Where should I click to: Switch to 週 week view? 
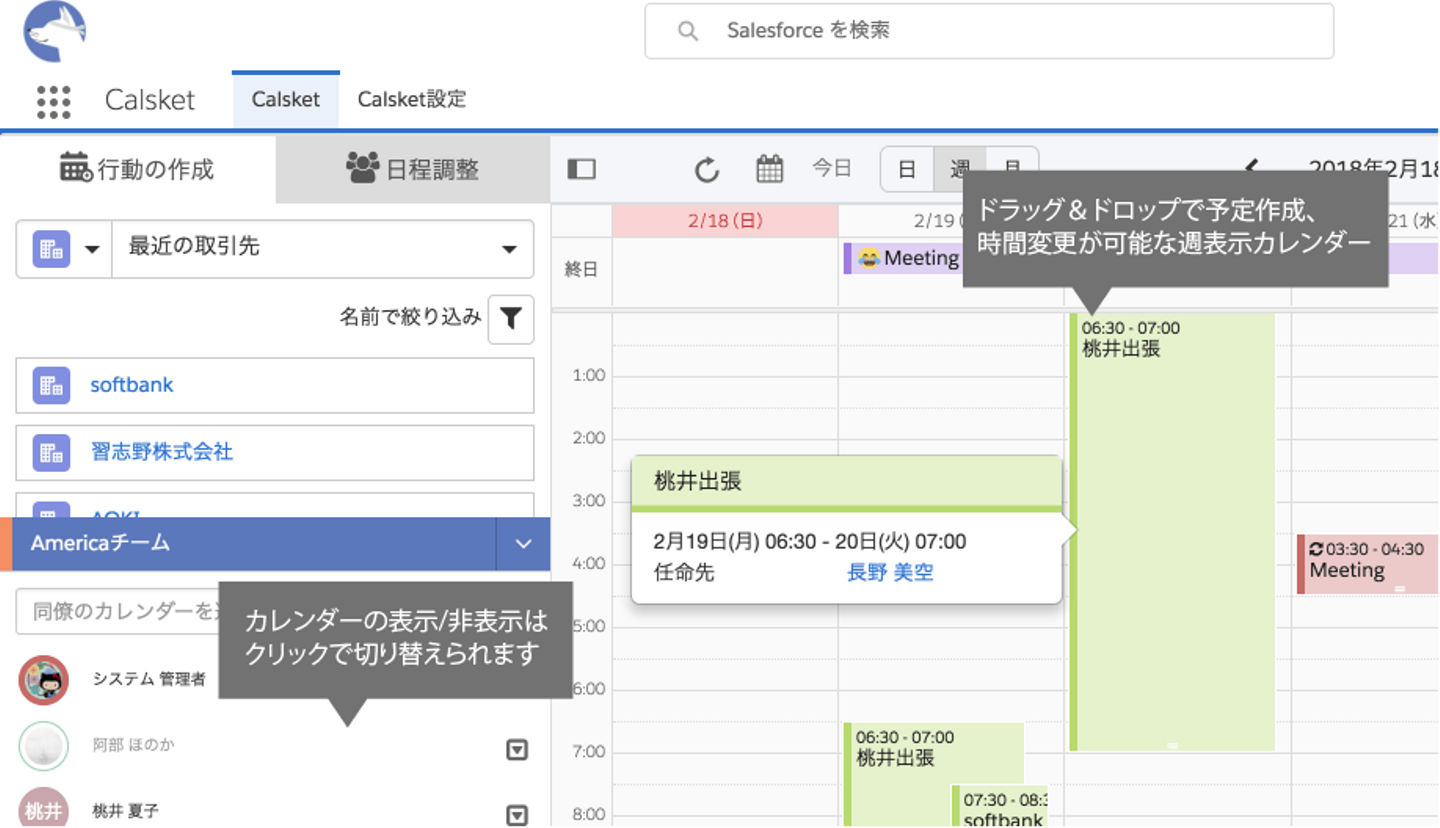point(960,169)
